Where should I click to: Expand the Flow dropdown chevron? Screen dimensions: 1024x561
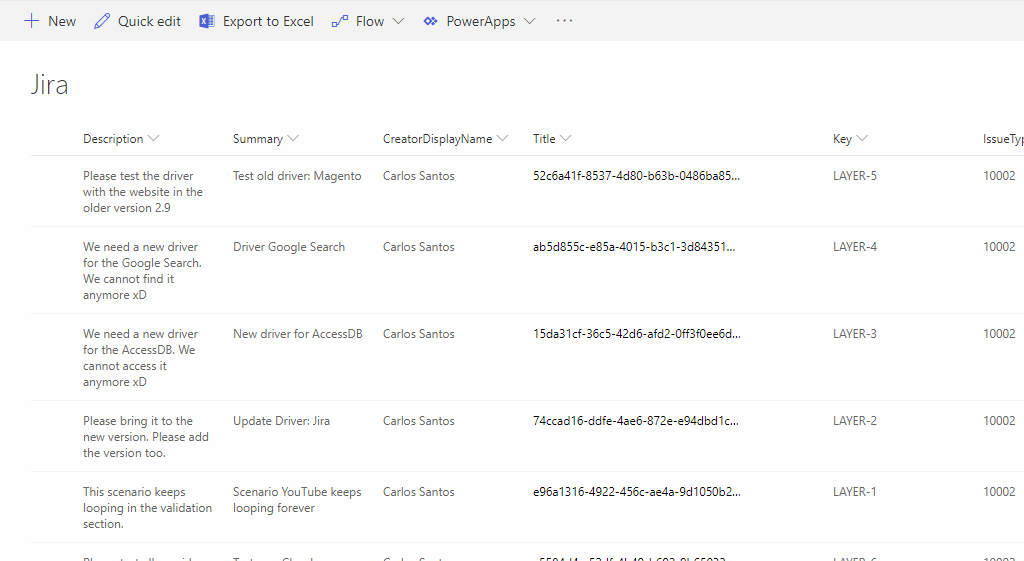[x=398, y=21]
